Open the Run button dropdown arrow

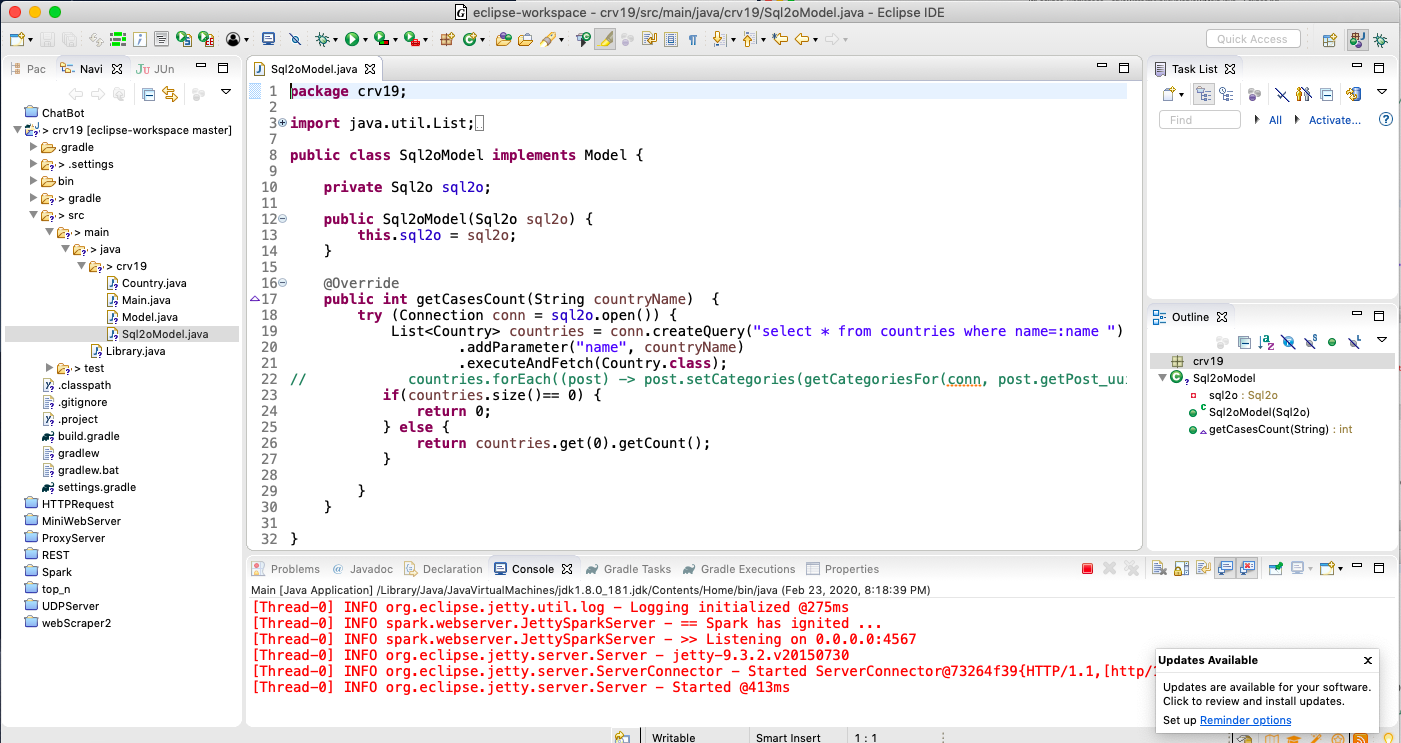pyautogui.click(x=366, y=40)
